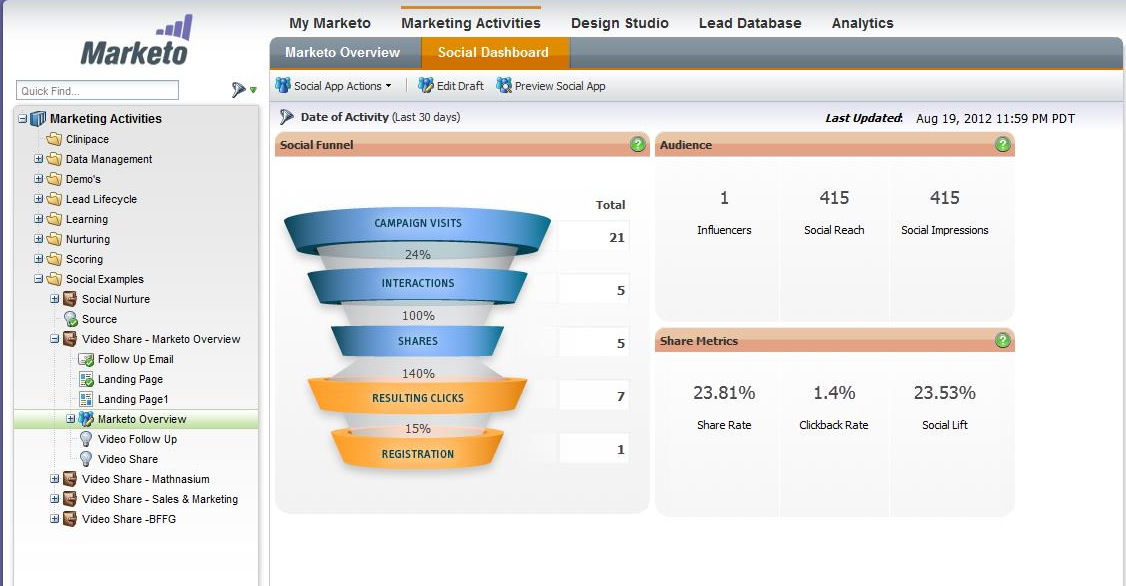Select Learning in the tree
Screen dimensions: 1126x586
click(x=87, y=219)
